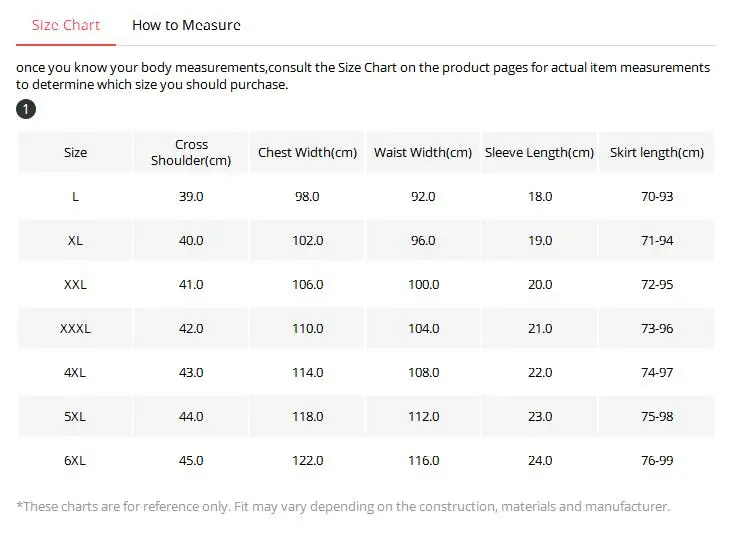
Task: Select the XL size row label
Action: pyautogui.click(x=75, y=240)
